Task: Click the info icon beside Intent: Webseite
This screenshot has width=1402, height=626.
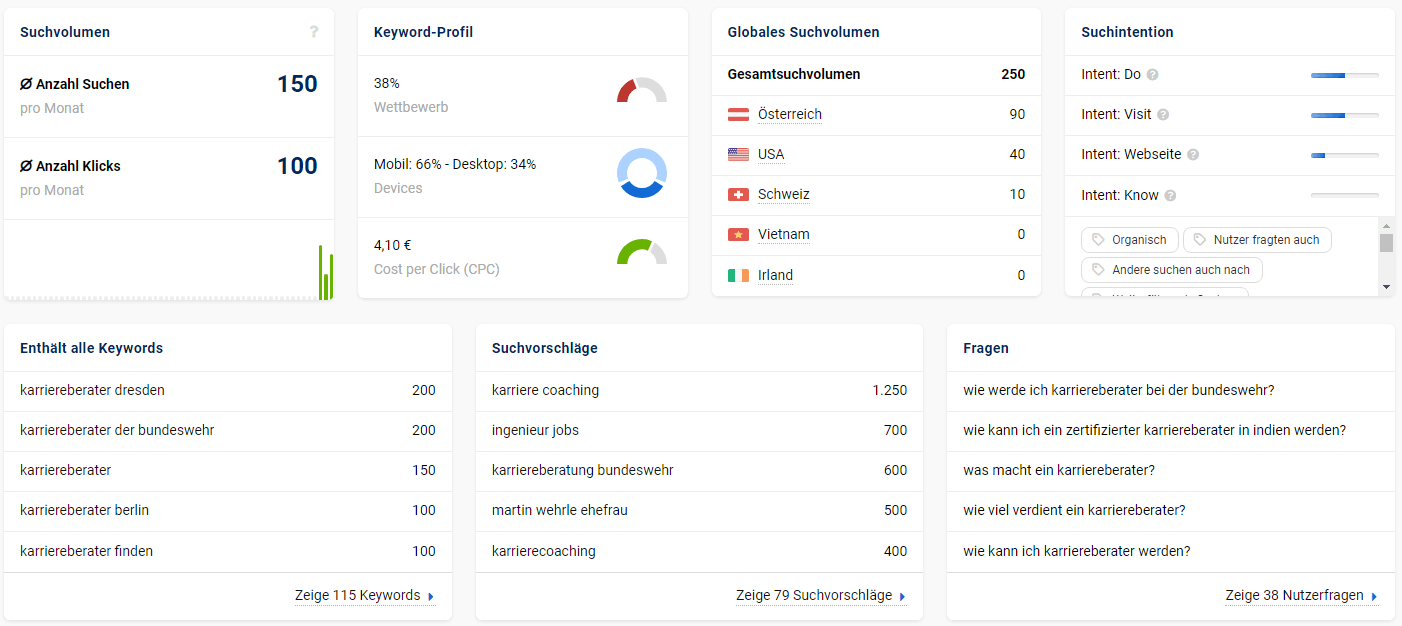Action: [1193, 155]
